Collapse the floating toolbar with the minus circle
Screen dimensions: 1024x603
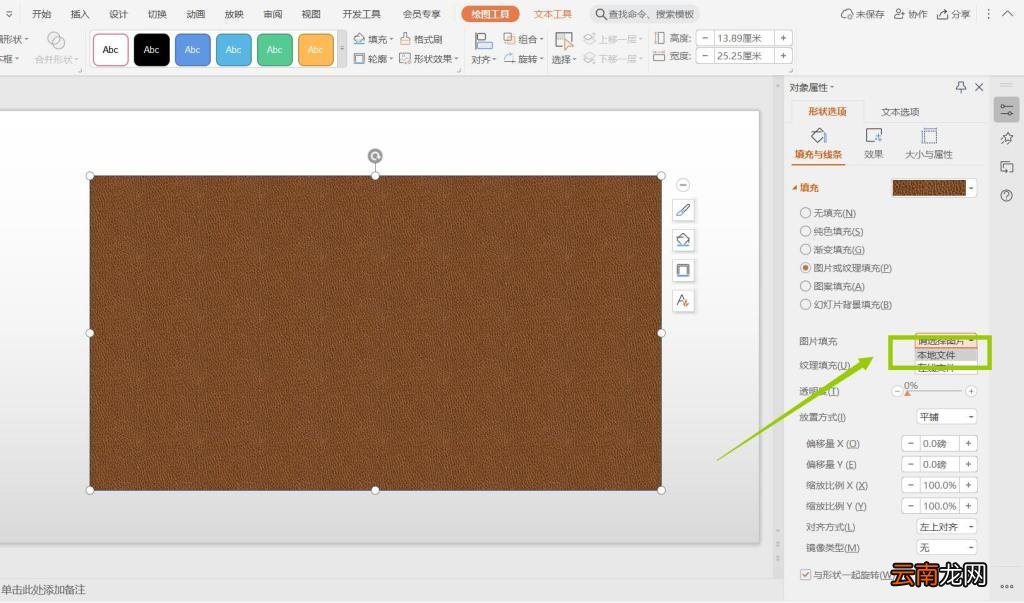pyautogui.click(x=683, y=186)
